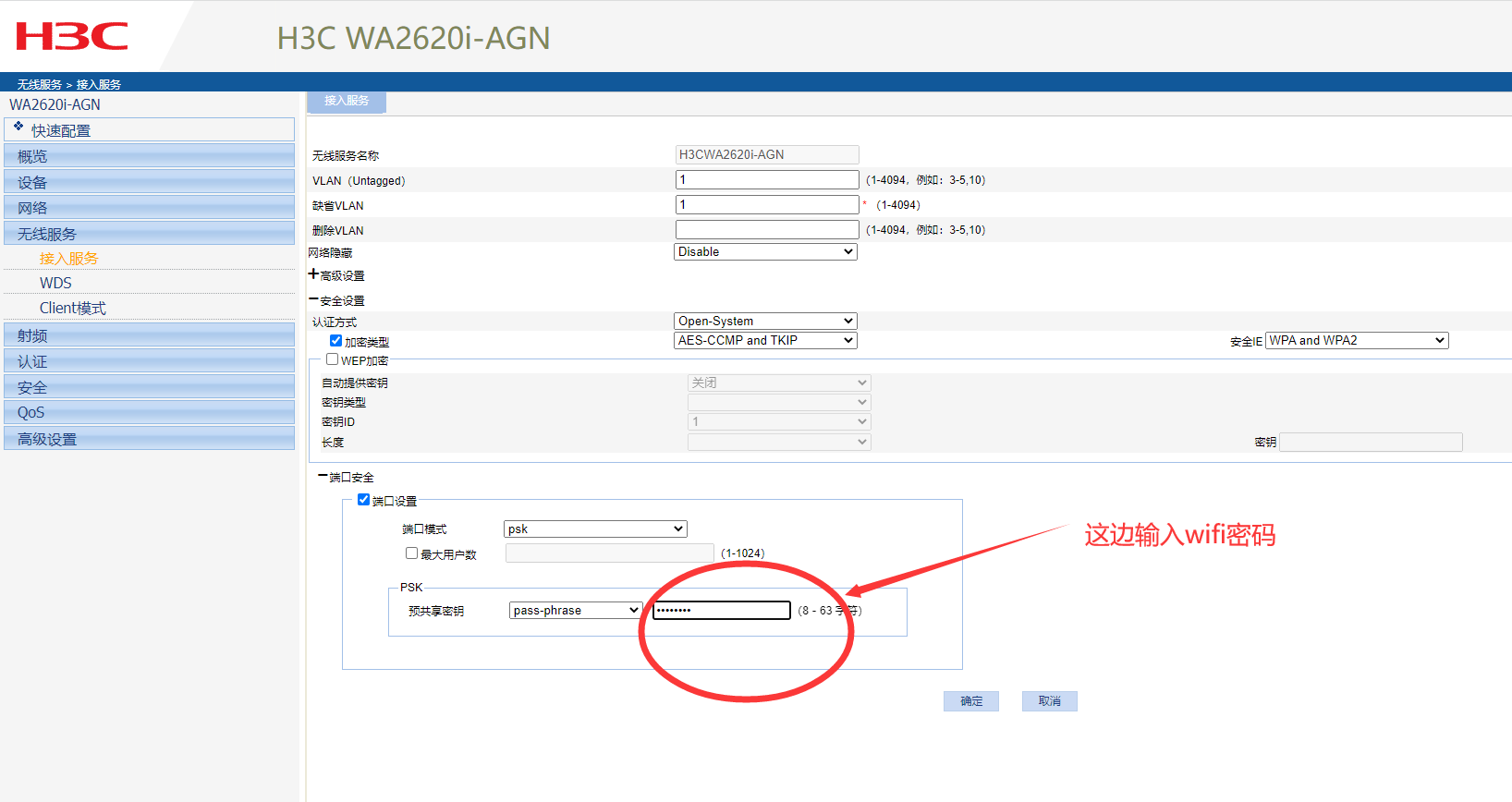Click the WA2620i-AGN sidebar device name
This screenshot has width=1512, height=802.
(55, 104)
